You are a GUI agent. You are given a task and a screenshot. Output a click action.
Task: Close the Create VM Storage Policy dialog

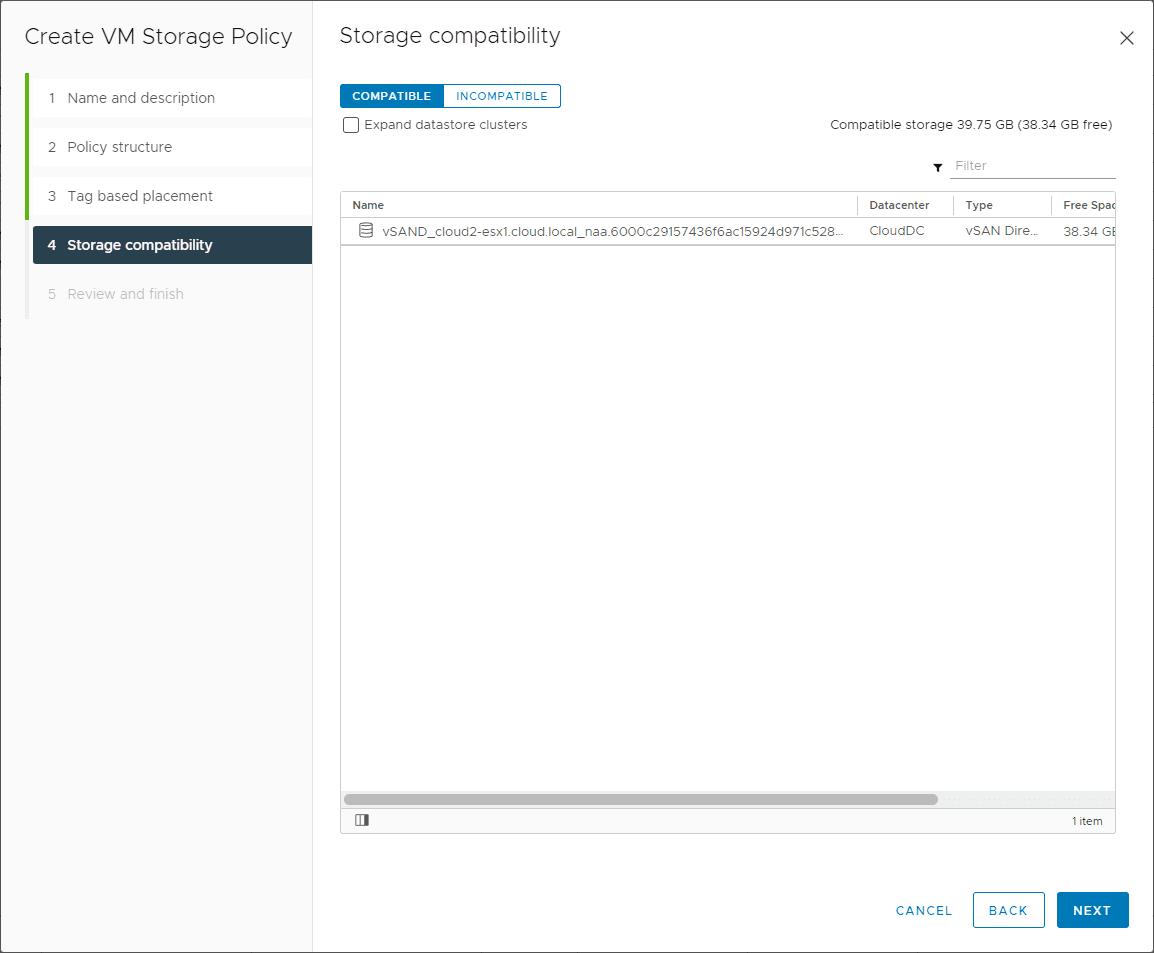(1127, 38)
